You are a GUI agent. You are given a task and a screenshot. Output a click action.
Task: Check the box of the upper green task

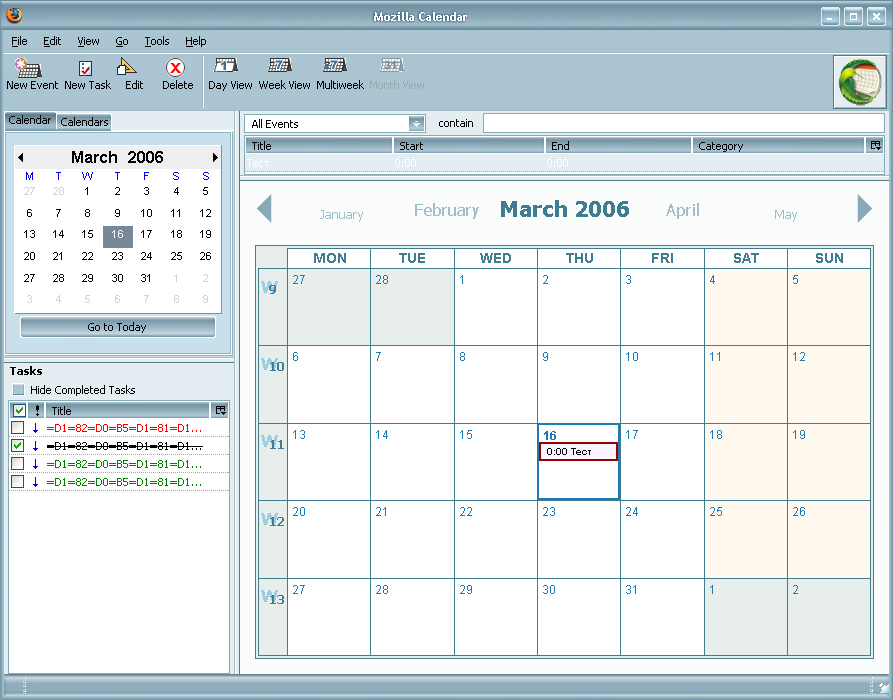[x=18, y=464]
